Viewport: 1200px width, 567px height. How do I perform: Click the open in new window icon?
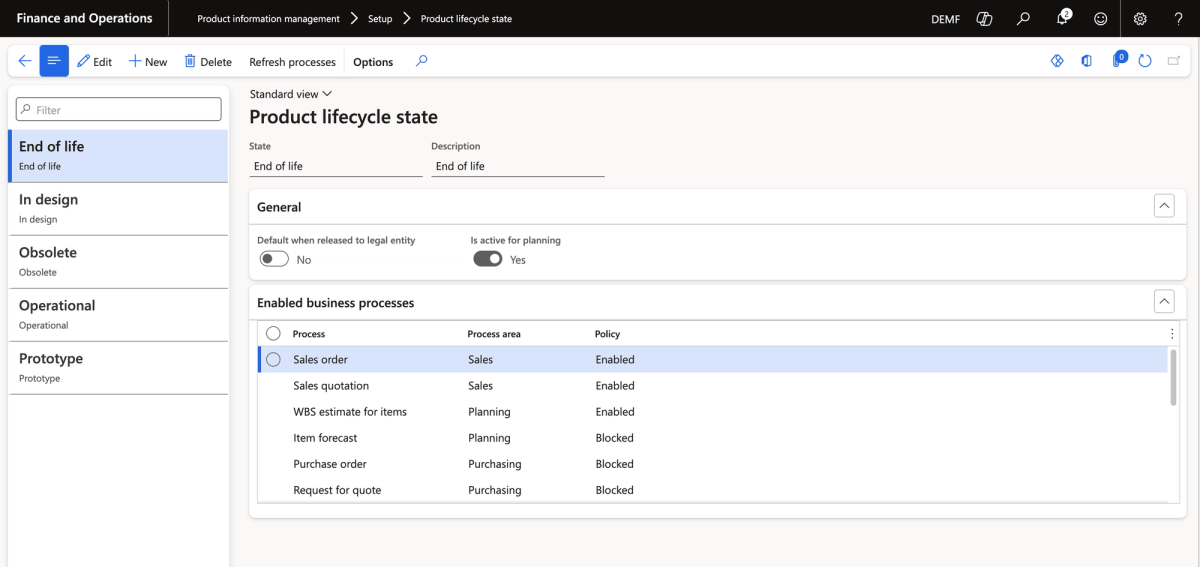tap(1174, 61)
